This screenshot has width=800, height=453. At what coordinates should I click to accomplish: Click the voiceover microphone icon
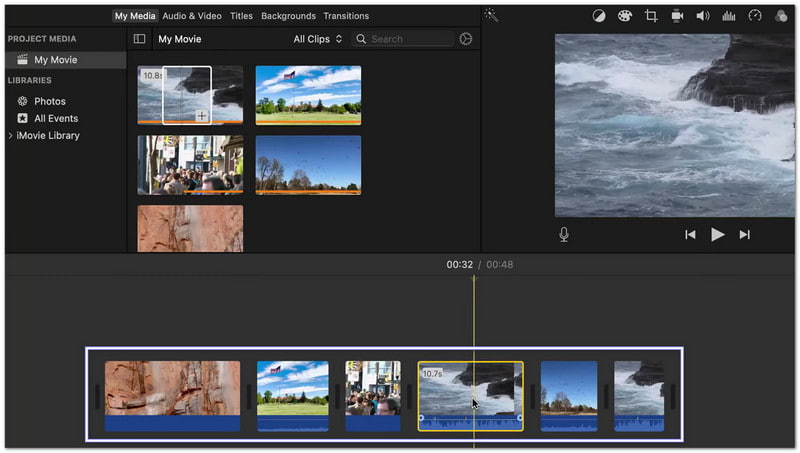[564, 234]
